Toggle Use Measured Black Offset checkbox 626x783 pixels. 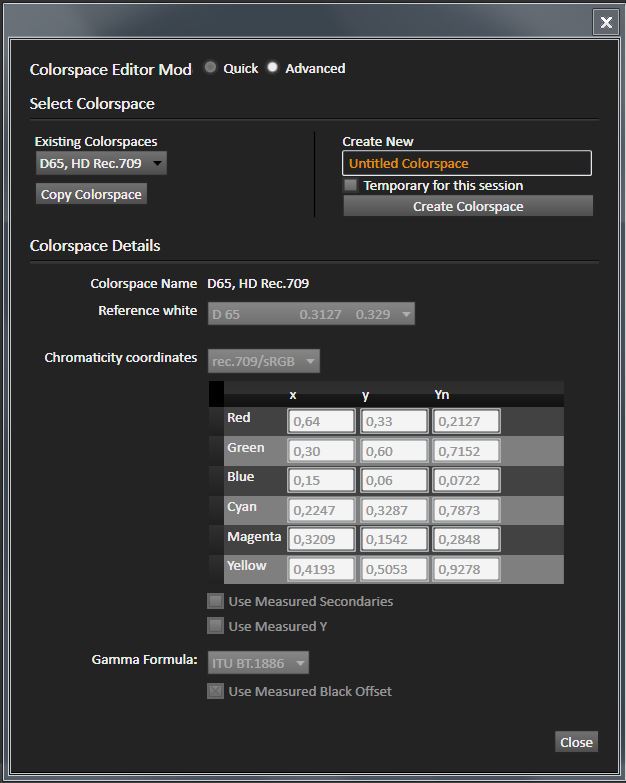(215, 691)
